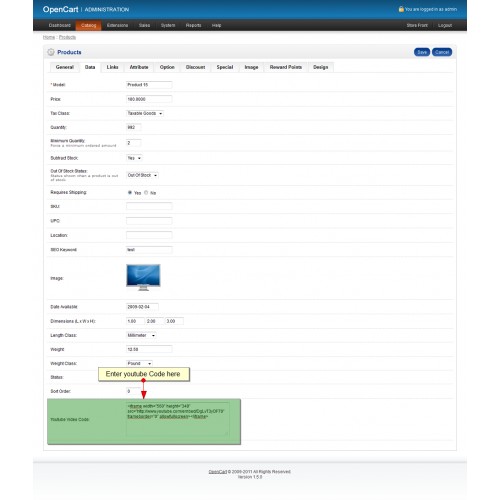500x500 pixels.
Task: Open the Catalog menu
Action: [x=88, y=25]
